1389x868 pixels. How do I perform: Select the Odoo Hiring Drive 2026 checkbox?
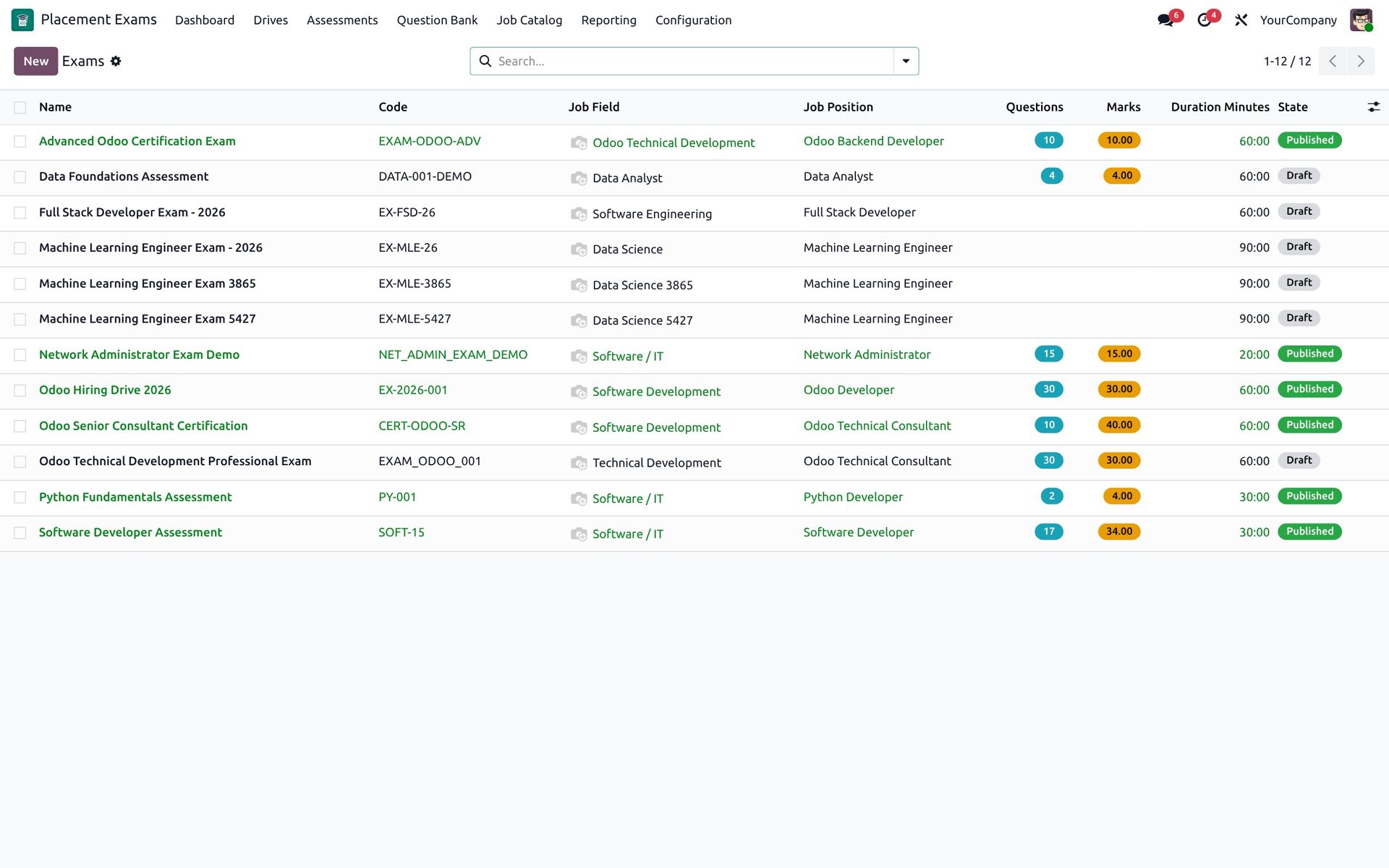(20, 391)
